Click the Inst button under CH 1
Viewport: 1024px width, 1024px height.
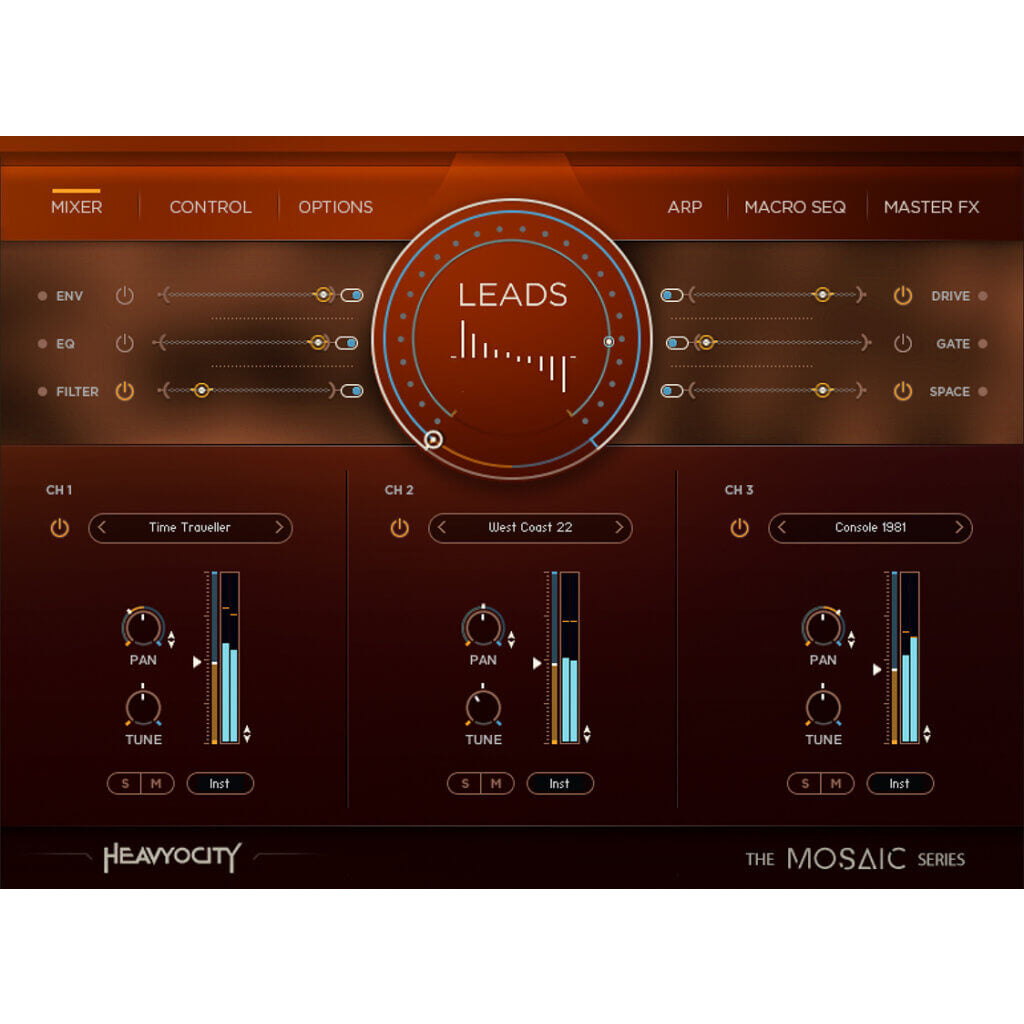tap(220, 783)
